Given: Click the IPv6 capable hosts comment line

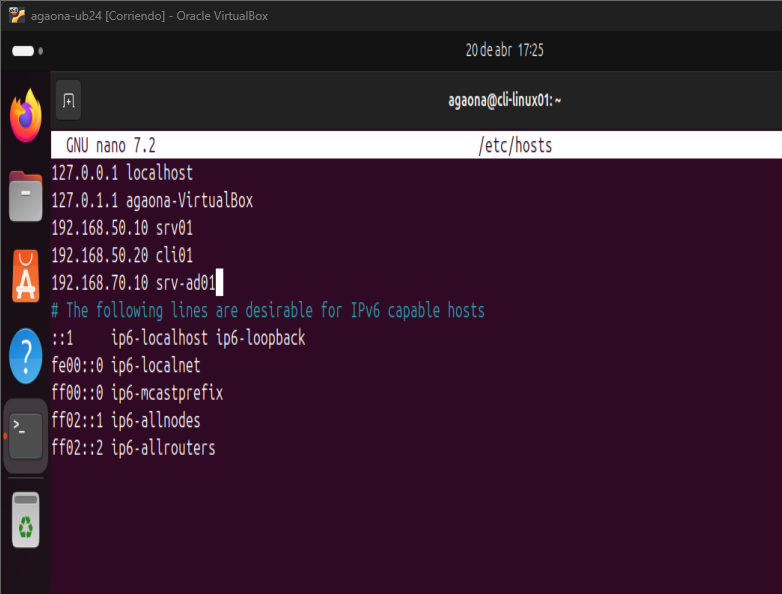Looking at the screenshot, I should pos(268,311).
